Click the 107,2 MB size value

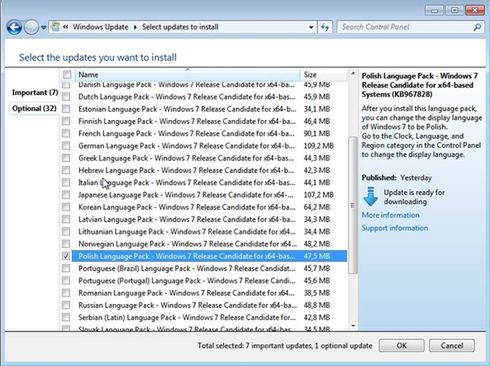[318, 195]
